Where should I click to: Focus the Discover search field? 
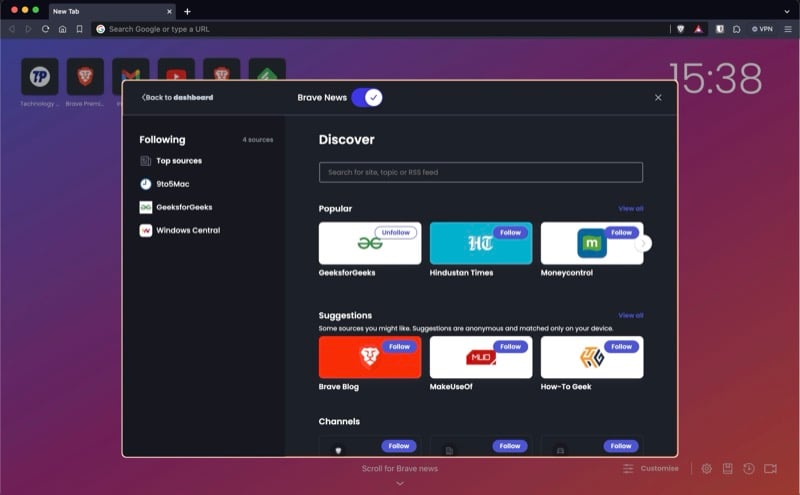click(x=481, y=172)
